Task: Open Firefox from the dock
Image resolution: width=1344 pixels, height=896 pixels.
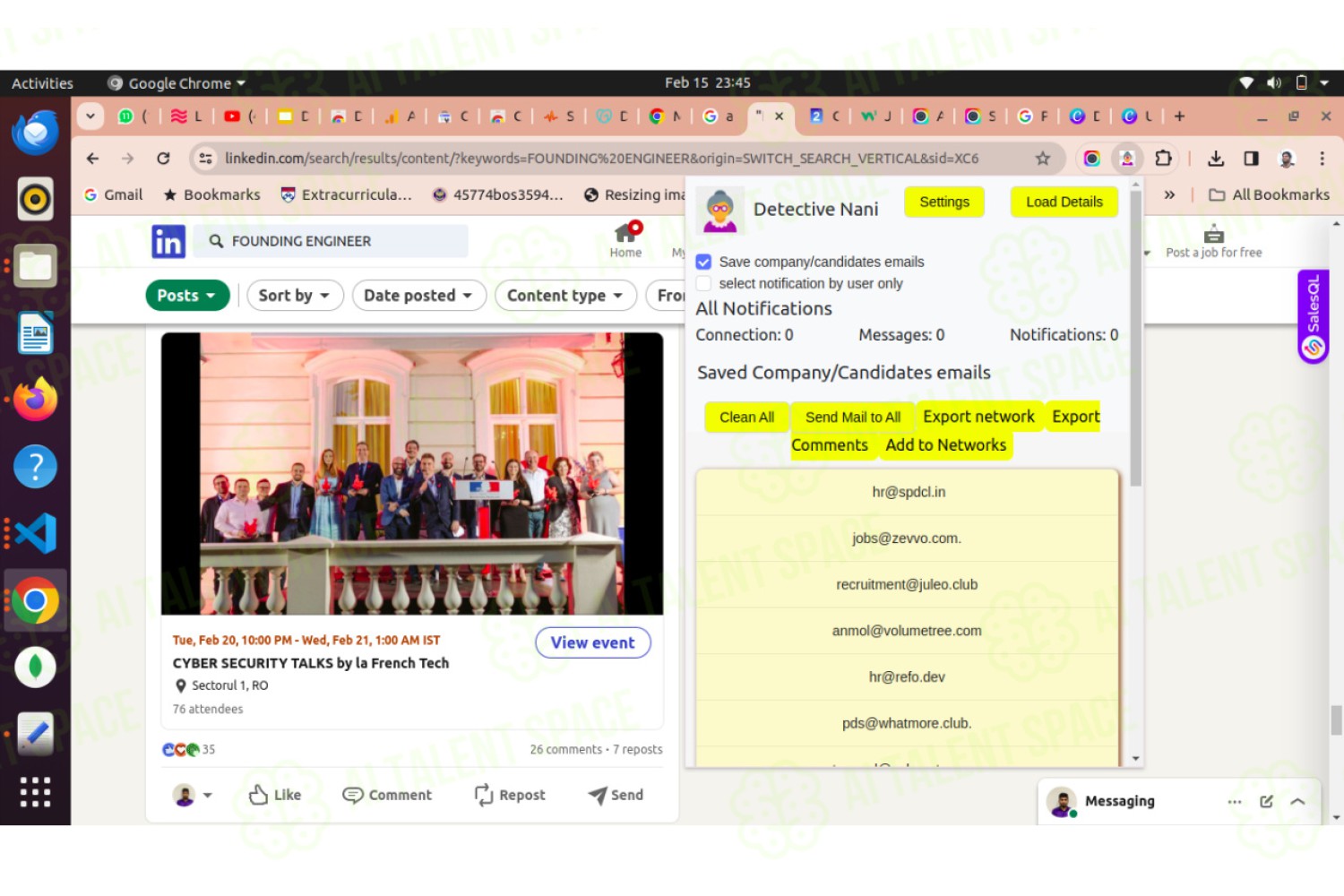Action: click(x=36, y=400)
